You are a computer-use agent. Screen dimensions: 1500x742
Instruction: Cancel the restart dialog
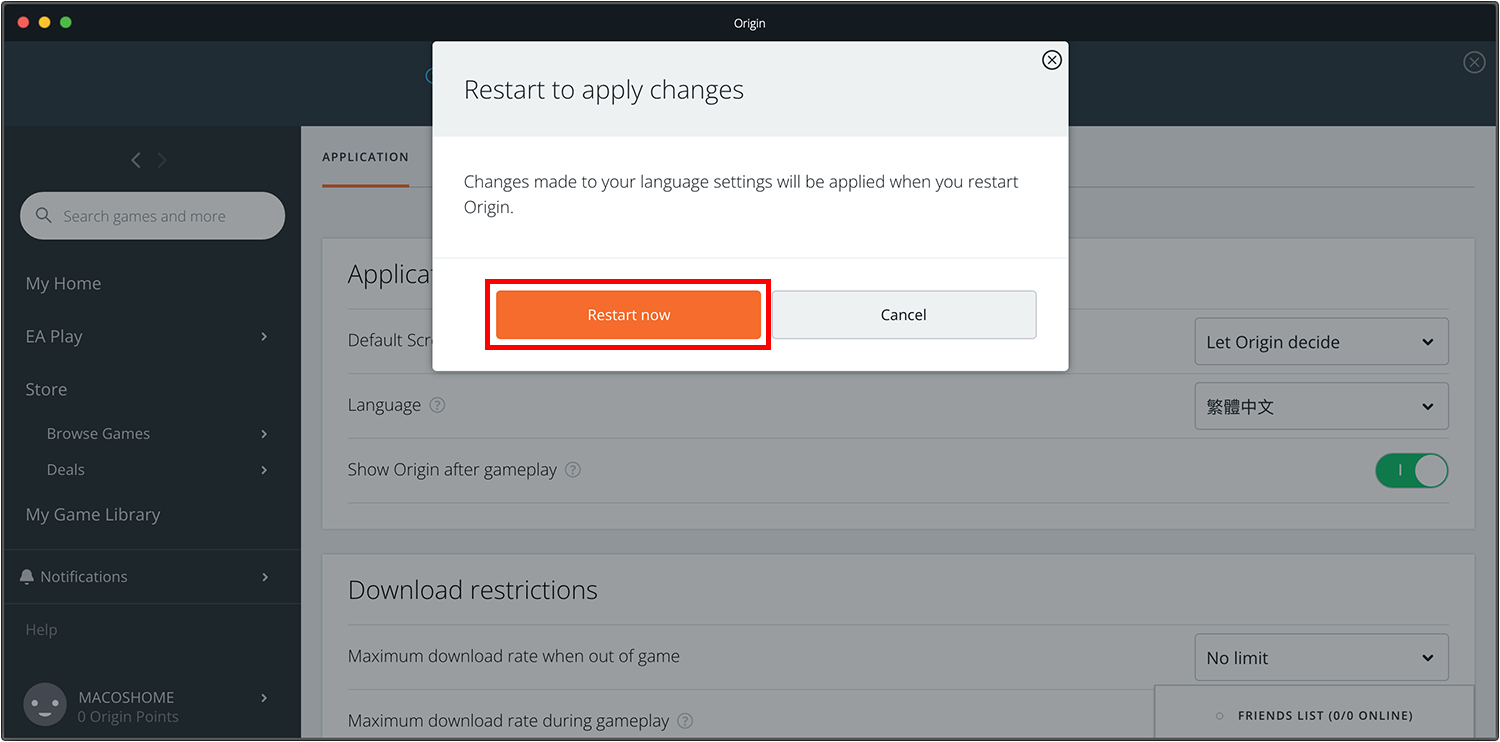[904, 315]
